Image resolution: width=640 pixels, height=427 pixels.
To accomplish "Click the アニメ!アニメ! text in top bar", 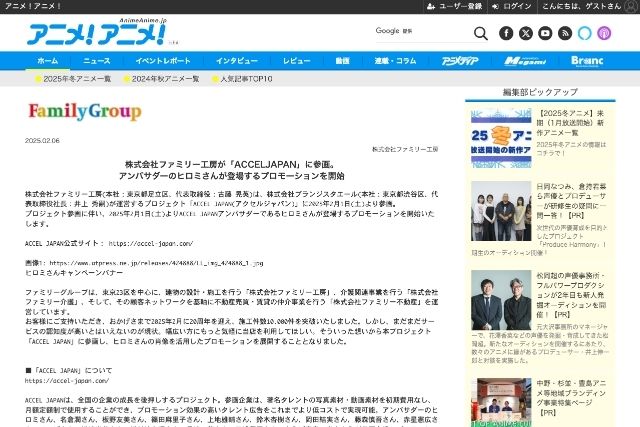I will click(x=33, y=6).
